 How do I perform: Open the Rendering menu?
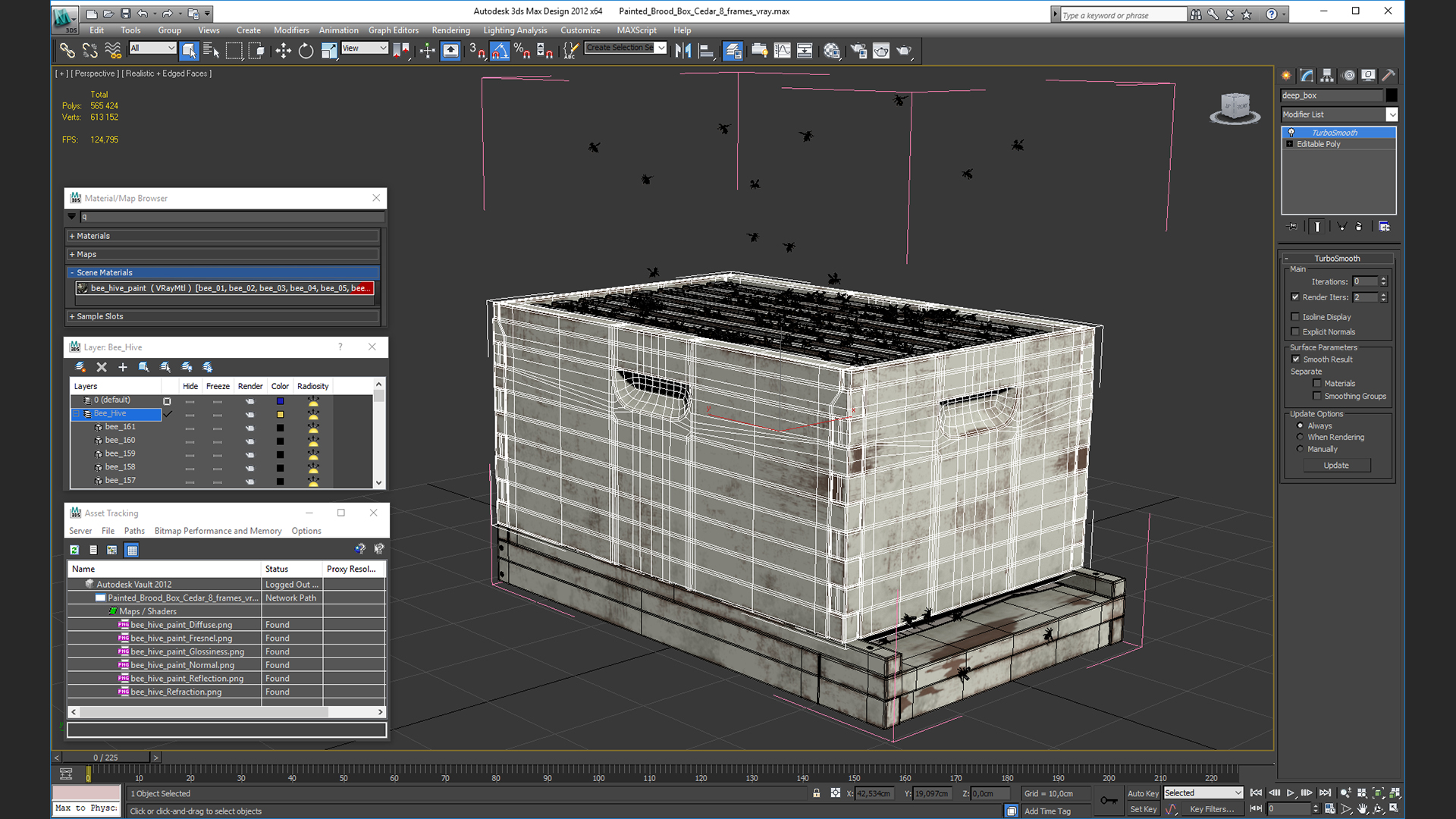(x=451, y=30)
